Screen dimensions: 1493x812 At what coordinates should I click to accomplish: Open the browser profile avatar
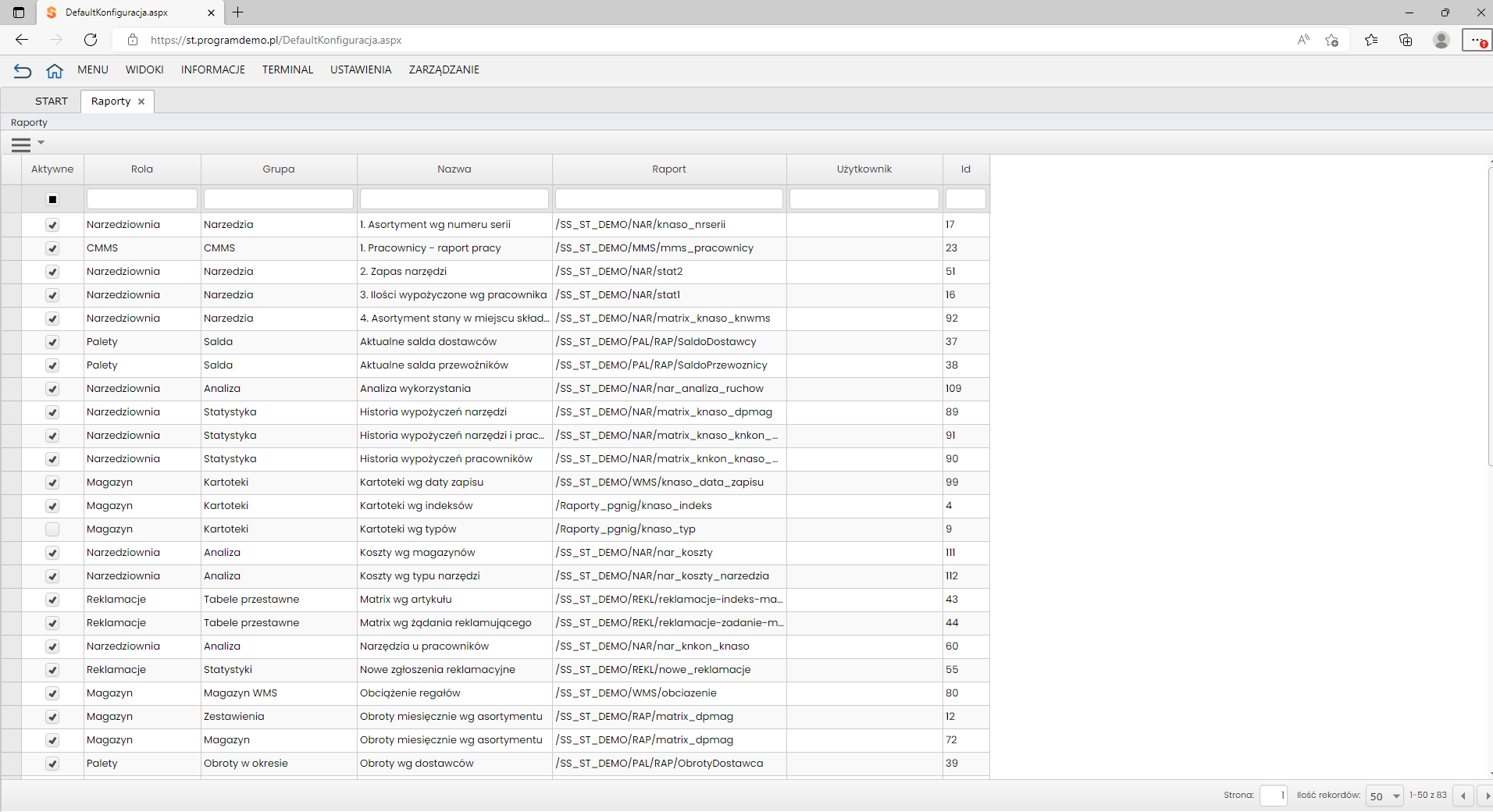pos(1441,40)
